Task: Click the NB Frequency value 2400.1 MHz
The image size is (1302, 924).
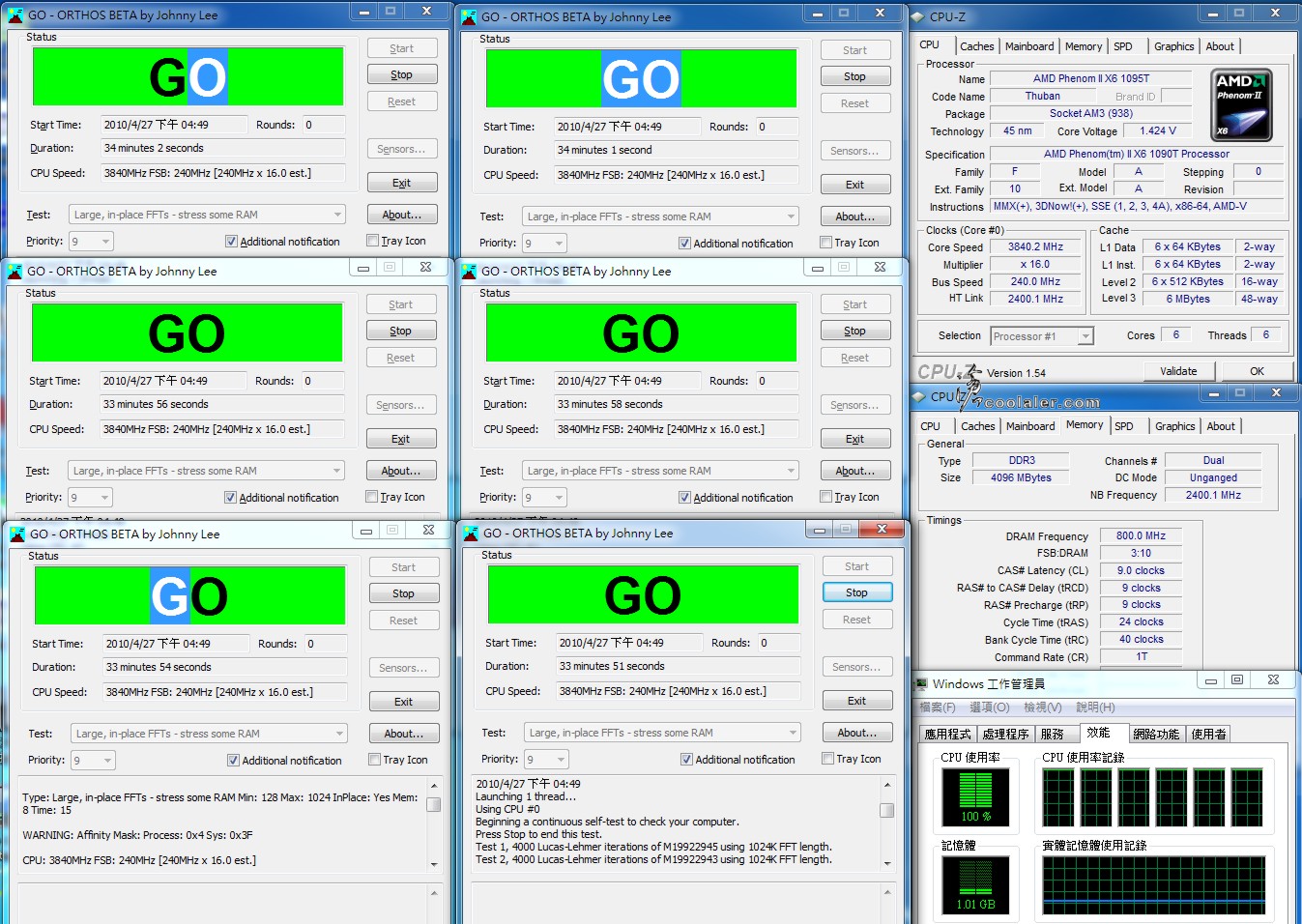Action: point(1213,495)
